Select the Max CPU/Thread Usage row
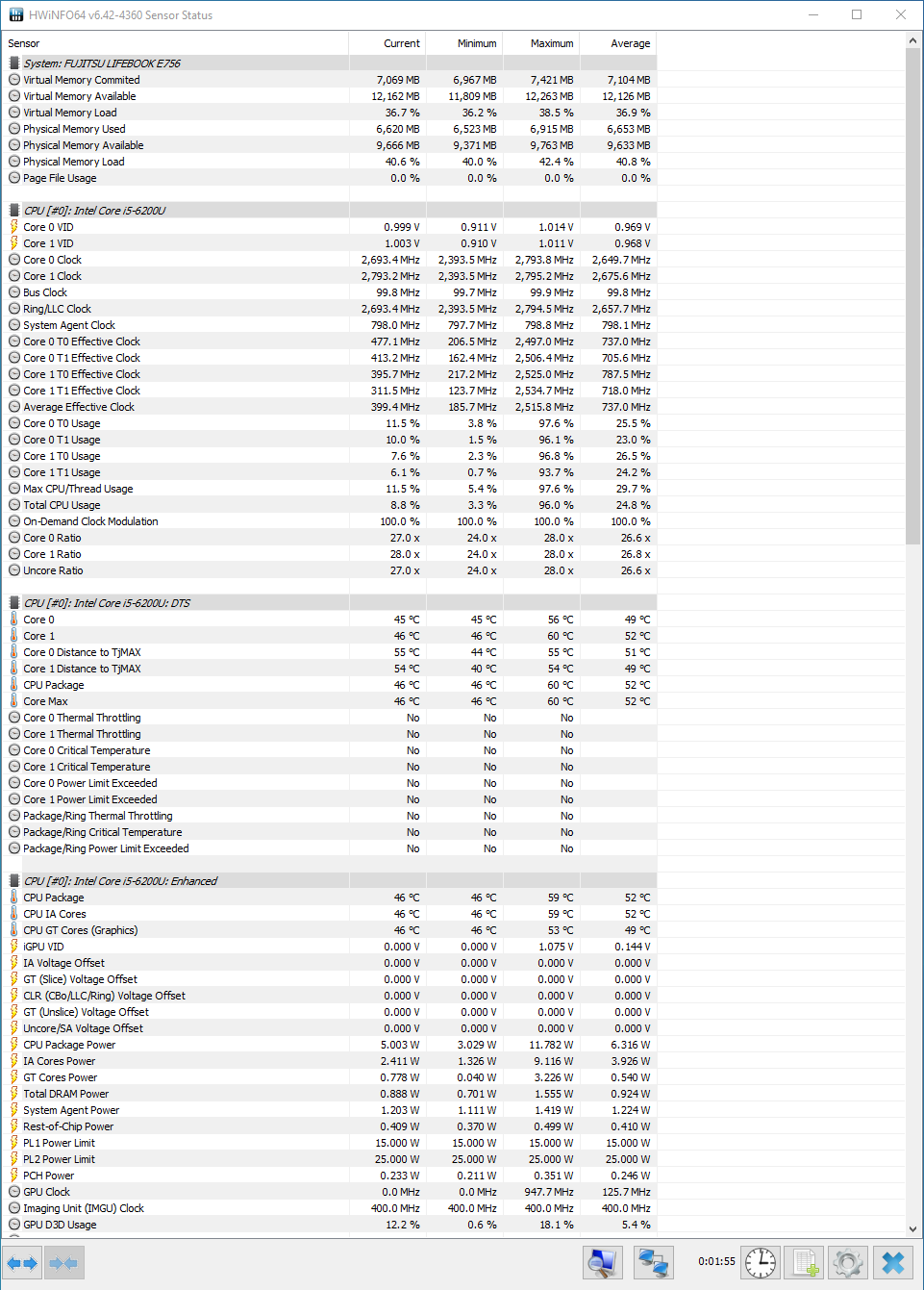 pos(329,489)
